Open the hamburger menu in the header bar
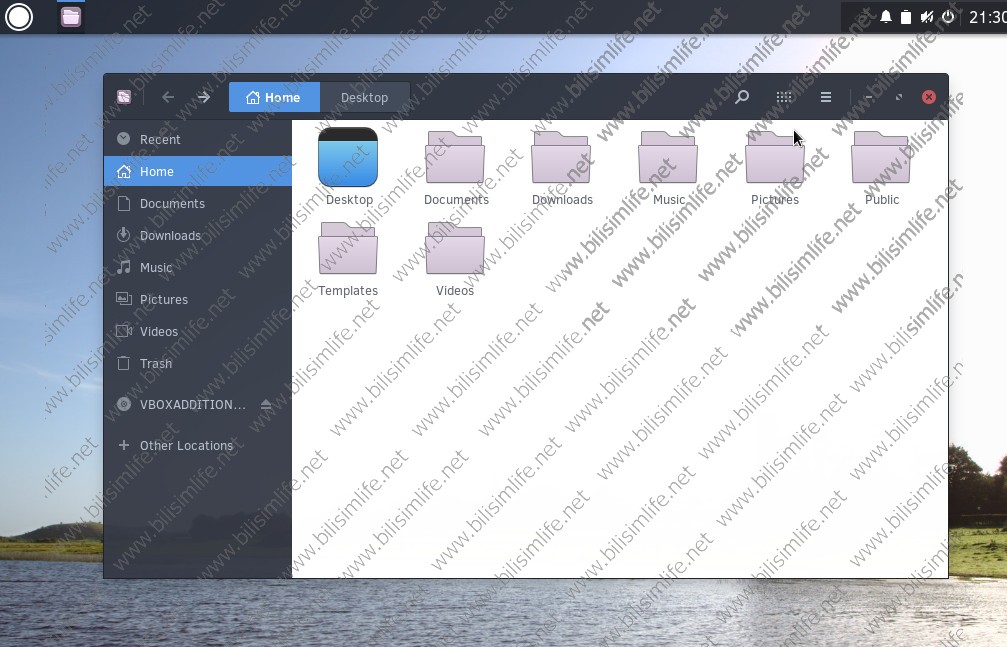The height and width of the screenshot is (647, 1007). pyautogui.click(x=826, y=97)
